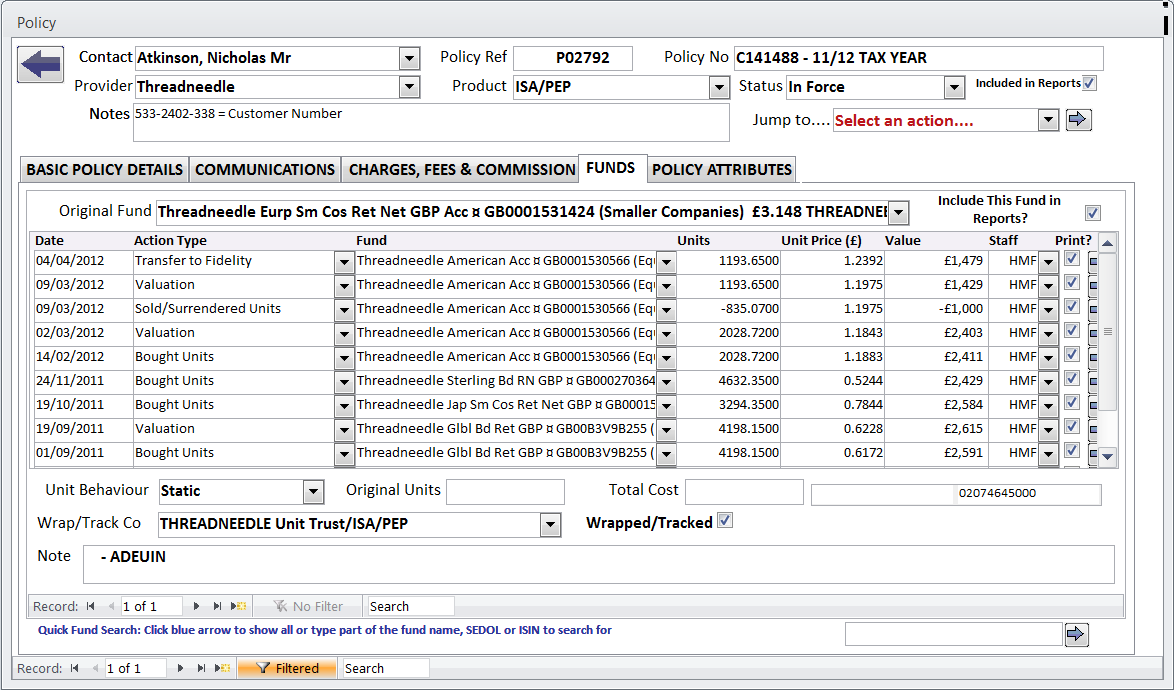Expand the Status dropdown
The image size is (1174, 690).
tap(954, 87)
